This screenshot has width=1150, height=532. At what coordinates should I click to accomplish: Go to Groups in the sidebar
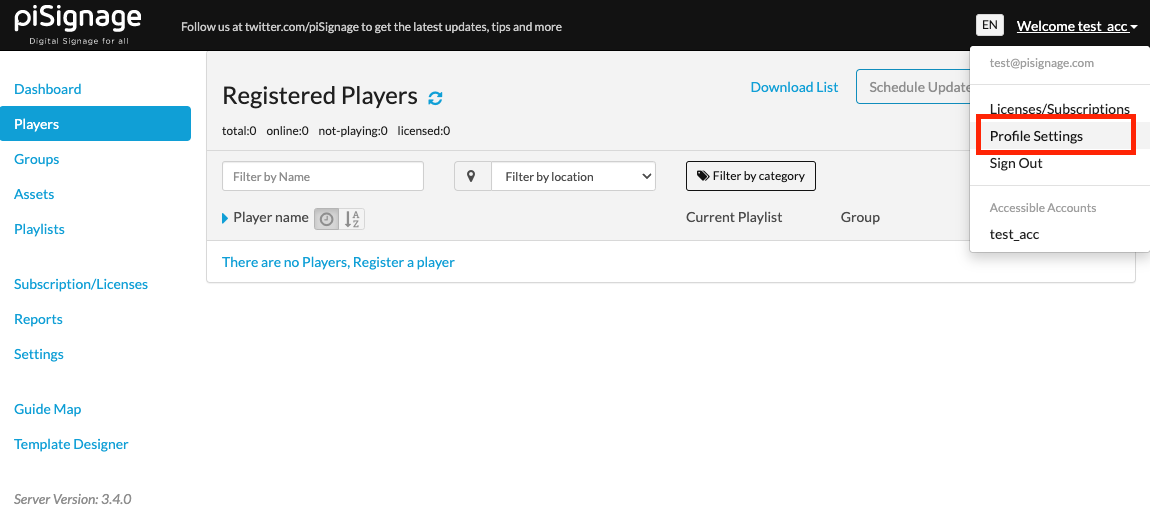point(37,159)
